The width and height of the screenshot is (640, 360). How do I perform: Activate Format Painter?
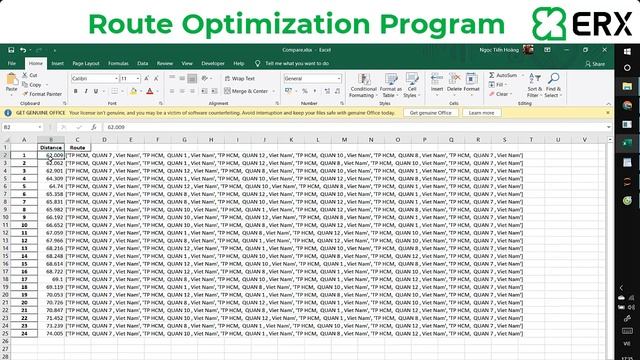(x=42, y=94)
